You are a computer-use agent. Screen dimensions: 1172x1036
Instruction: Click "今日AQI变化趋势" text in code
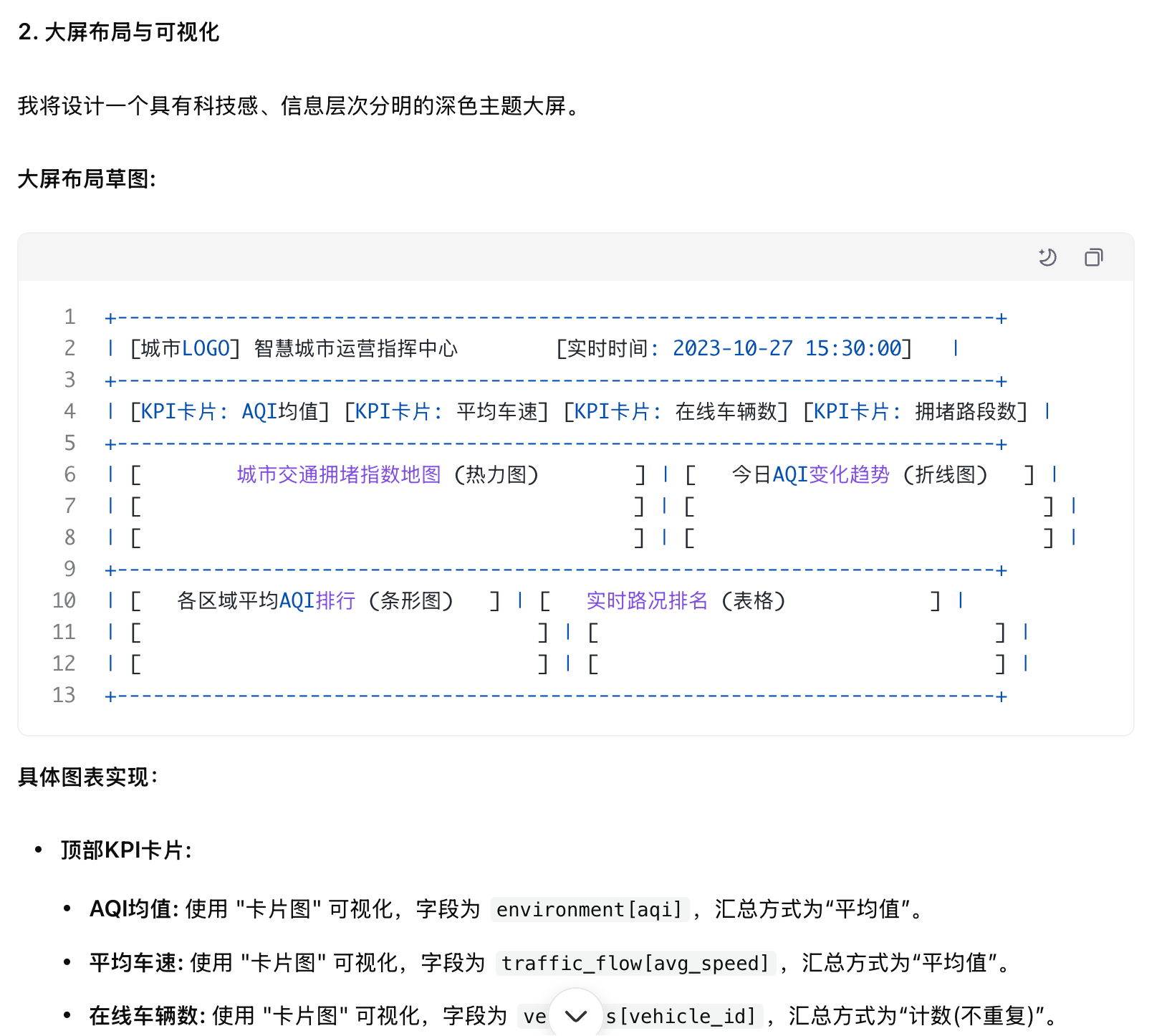point(810,474)
